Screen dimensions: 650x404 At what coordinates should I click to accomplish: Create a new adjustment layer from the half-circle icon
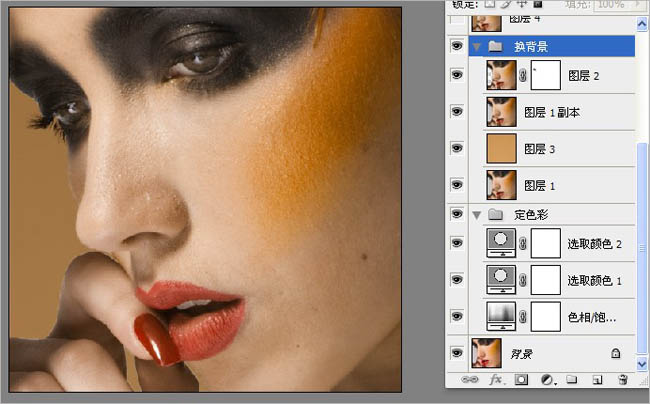coord(546,380)
